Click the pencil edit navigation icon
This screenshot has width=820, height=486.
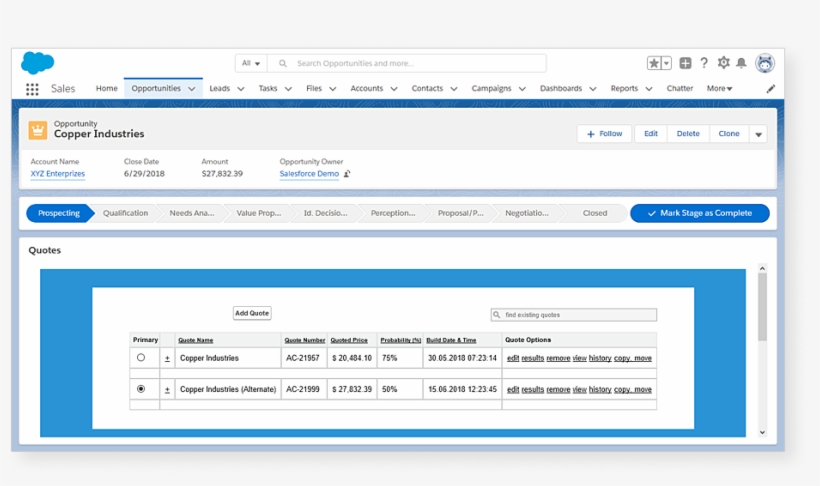pyautogui.click(x=770, y=89)
